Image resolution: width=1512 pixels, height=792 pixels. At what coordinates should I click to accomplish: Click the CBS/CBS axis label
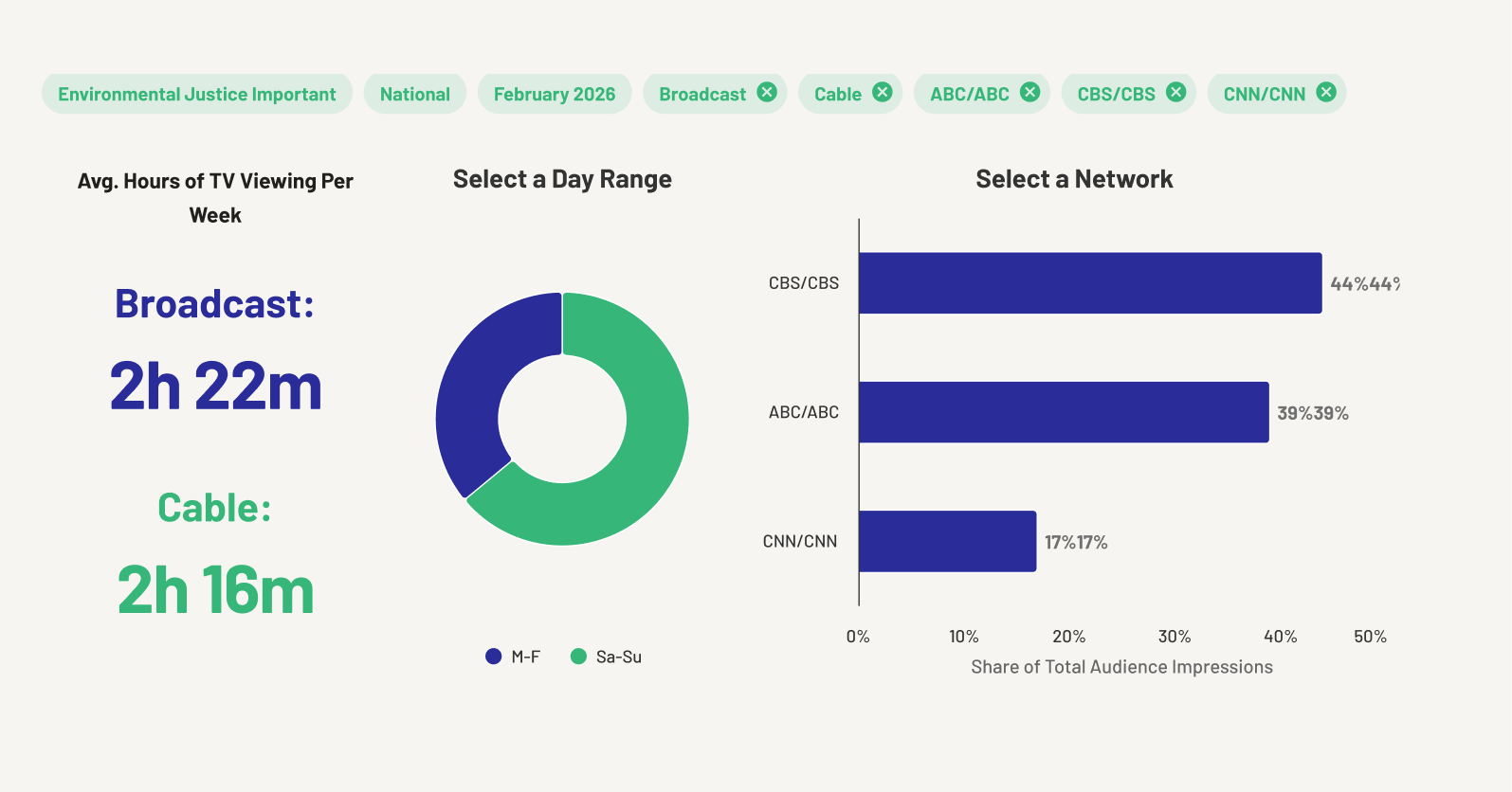click(804, 283)
